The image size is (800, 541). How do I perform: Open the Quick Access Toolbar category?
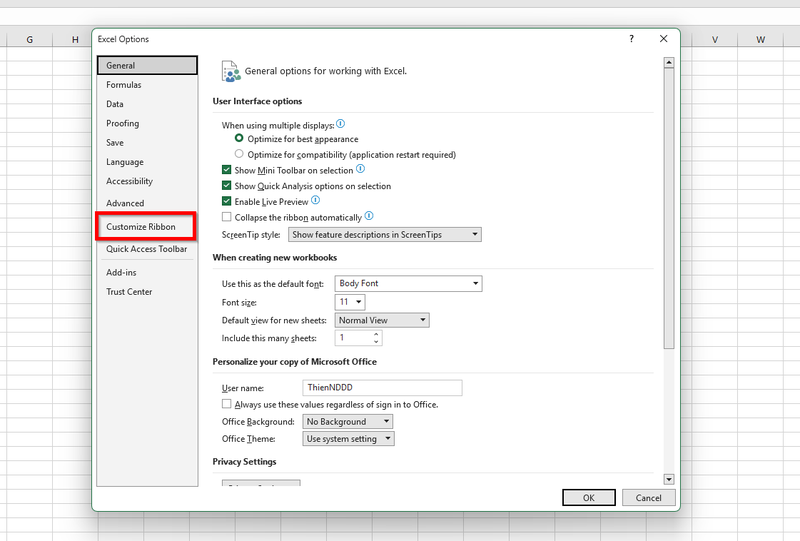pos(147,249)
